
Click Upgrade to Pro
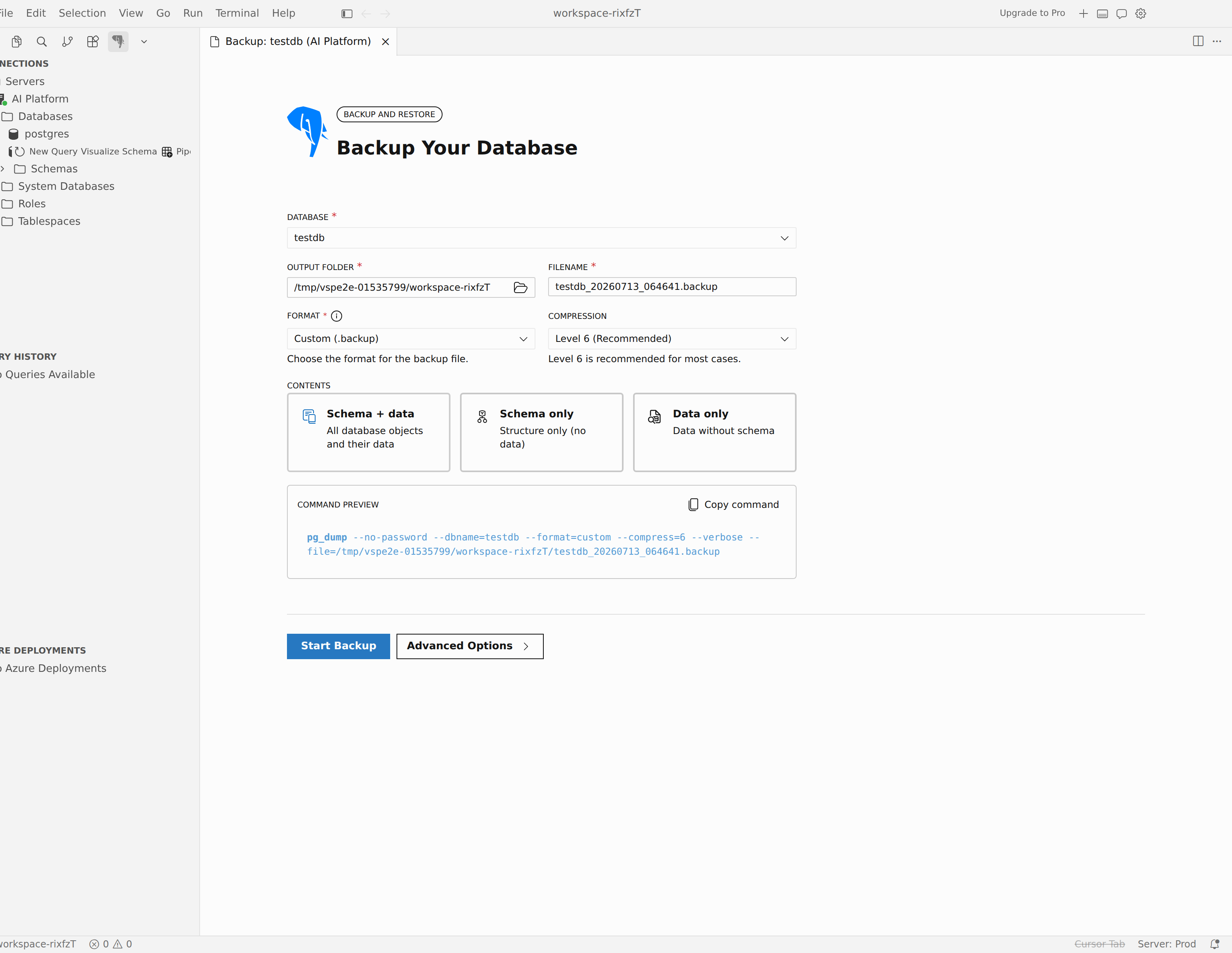[1032, 13]
